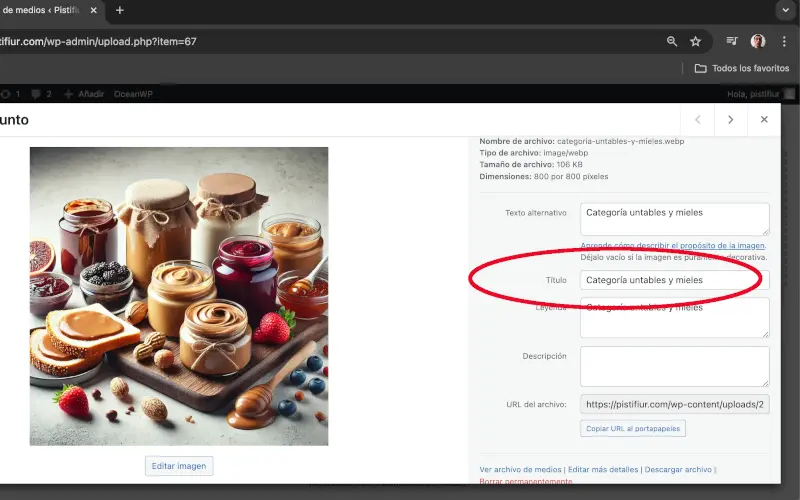Click the zoom magnifier icon in address bar
Image resolution: width=800 pixels, height=500 pixels.
coord(672,41)
